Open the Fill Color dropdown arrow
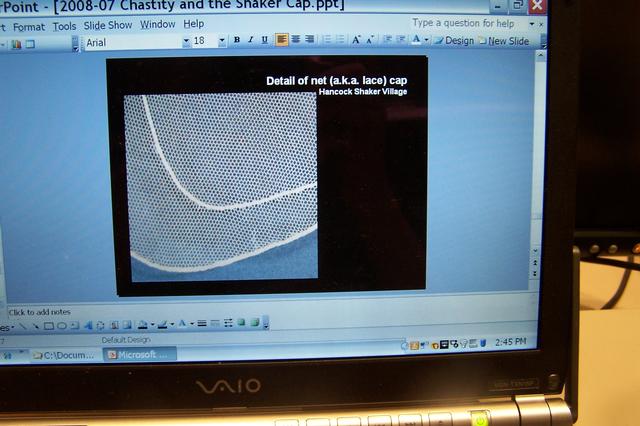 pyautogui.click(x=152, y=325)
